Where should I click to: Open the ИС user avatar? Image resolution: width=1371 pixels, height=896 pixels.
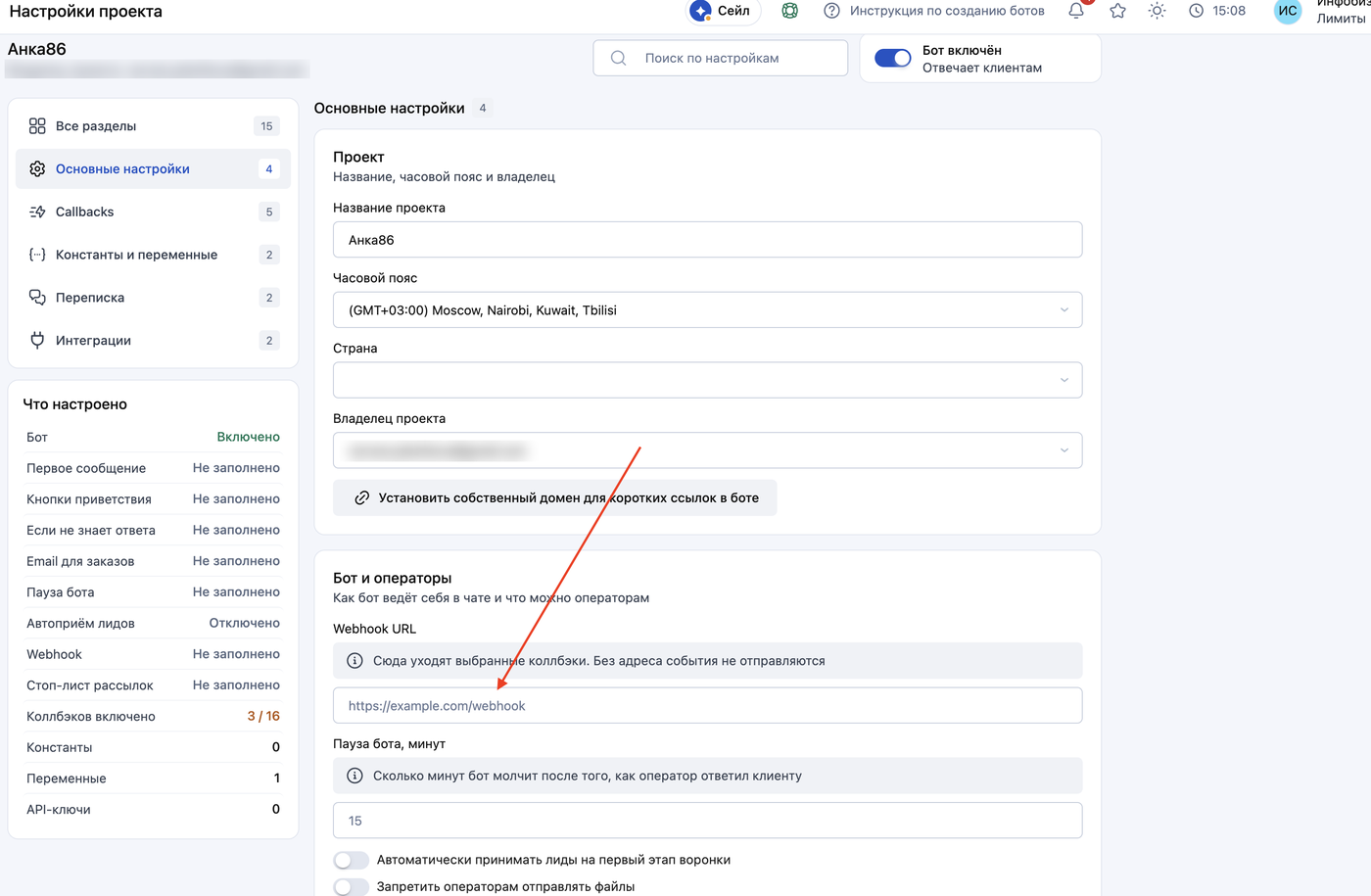pyautogui.click(x=1288, y=11)
